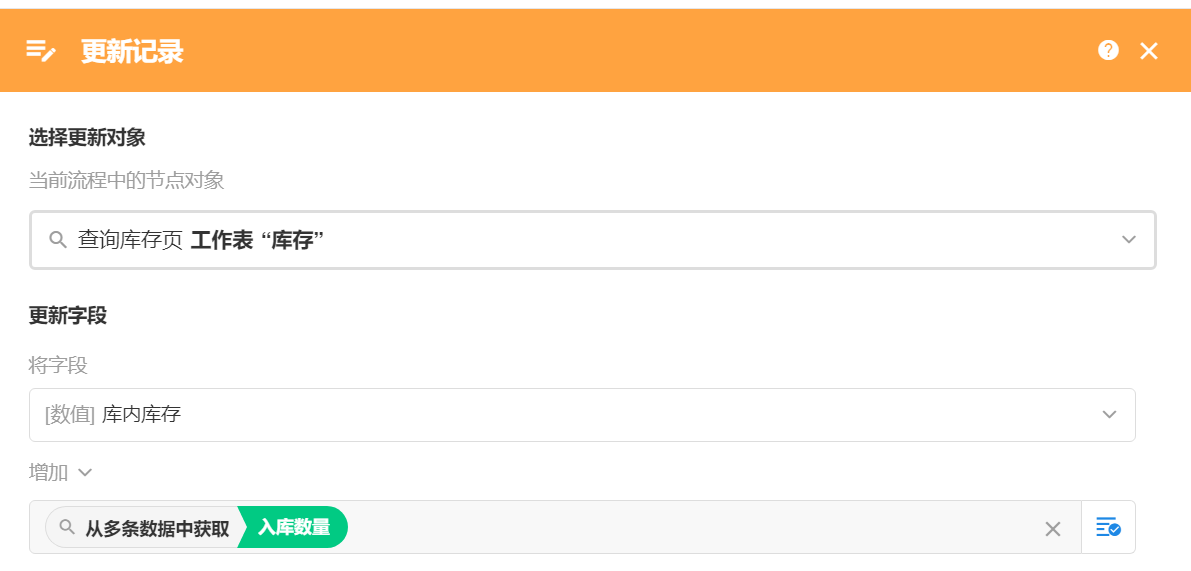Open help via the question mark icon
Viewport: 1191px width, 571px height.
tap(1108, 50)
